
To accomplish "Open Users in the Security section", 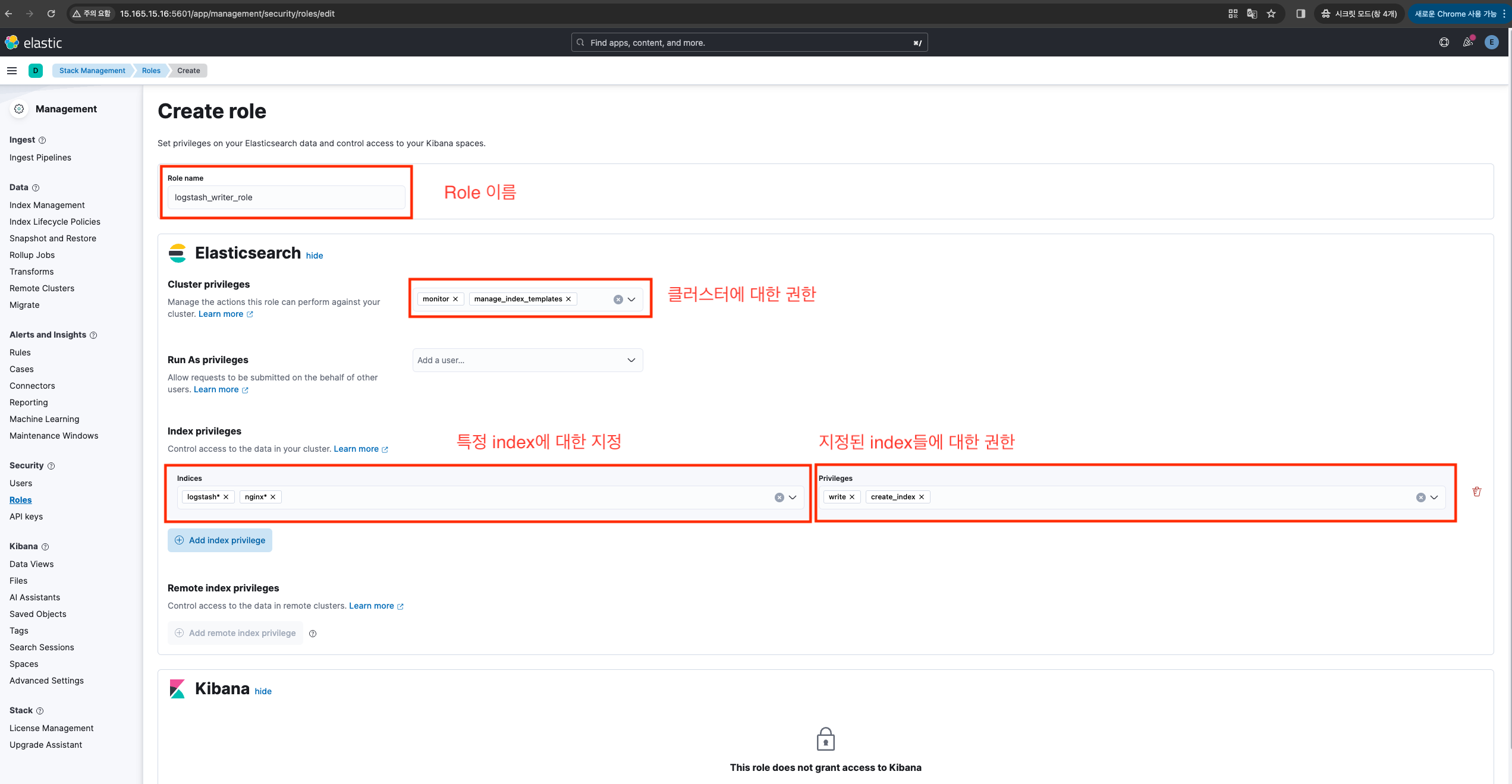I will coord(21,483).
